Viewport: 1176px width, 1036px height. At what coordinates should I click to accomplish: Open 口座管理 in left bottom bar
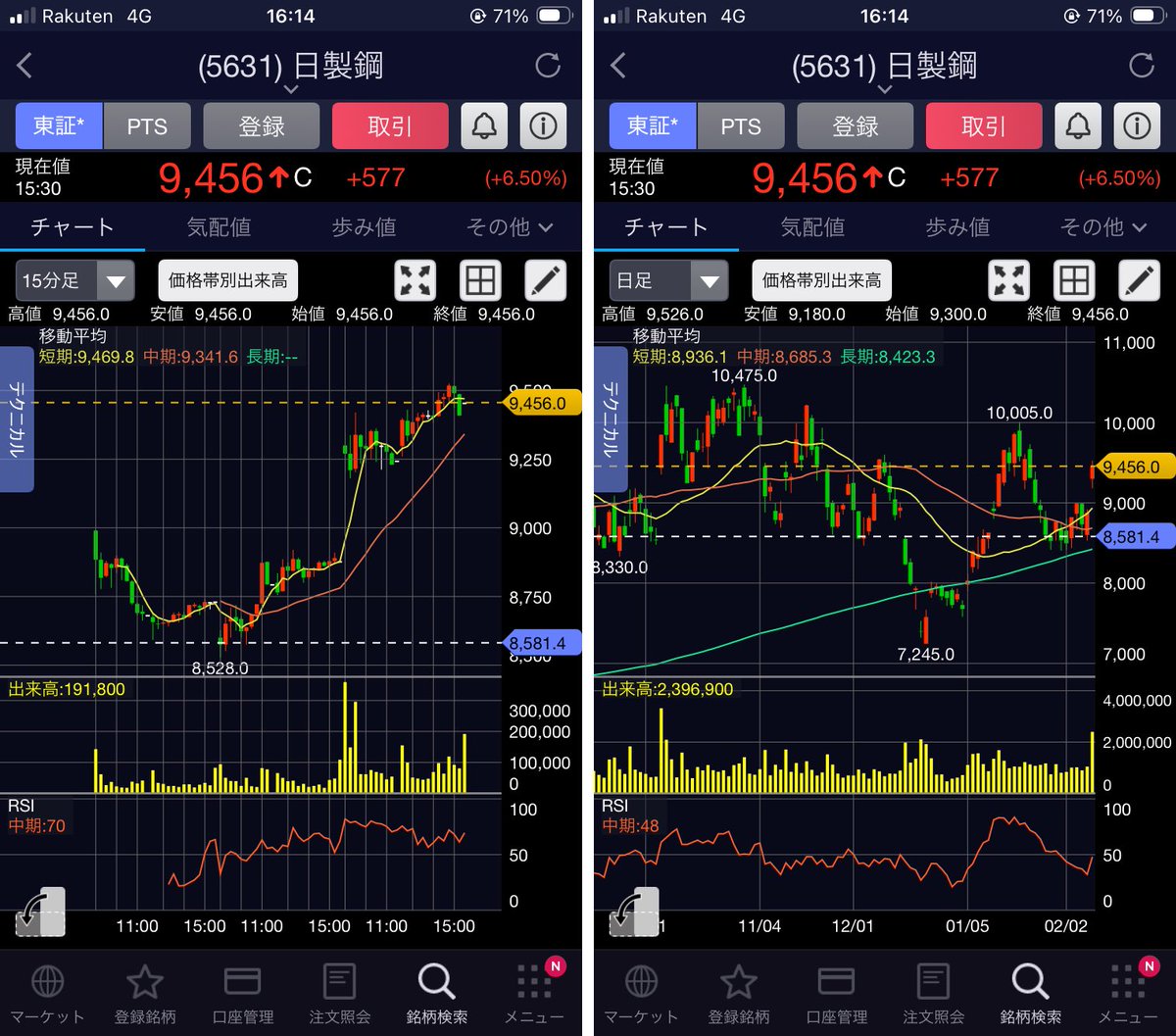point(242,994)
